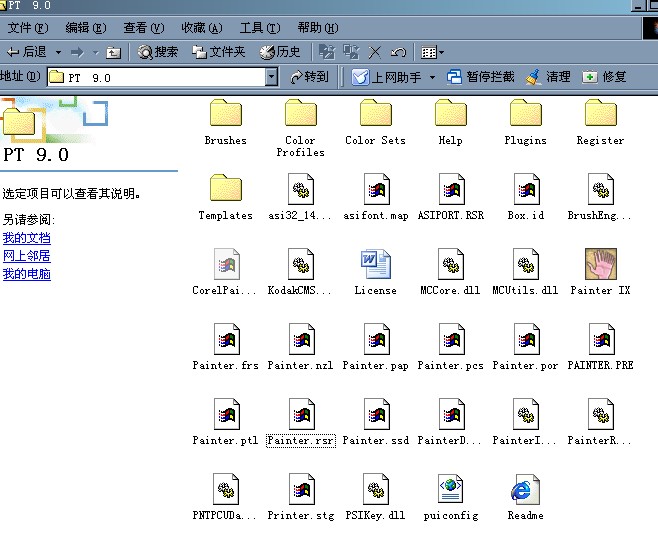
Task: Select the MCUtils.dll file icon
Action: [525, 264]
